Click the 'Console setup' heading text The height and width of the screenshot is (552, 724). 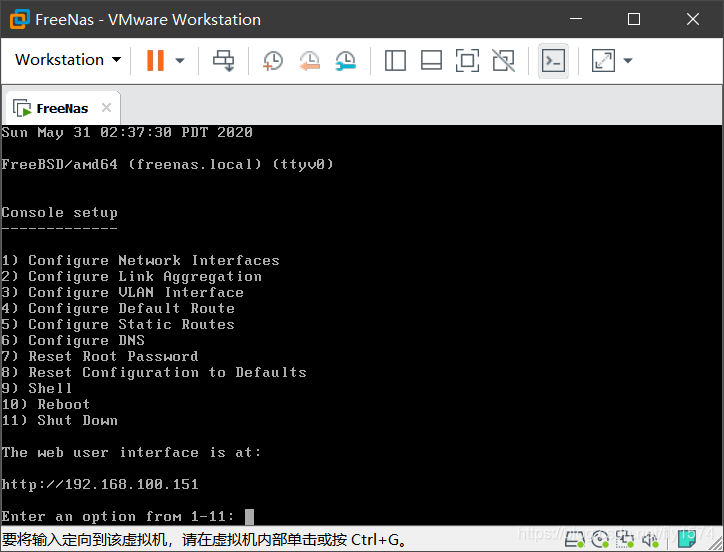pyautogui.click(x=59, y=212)
